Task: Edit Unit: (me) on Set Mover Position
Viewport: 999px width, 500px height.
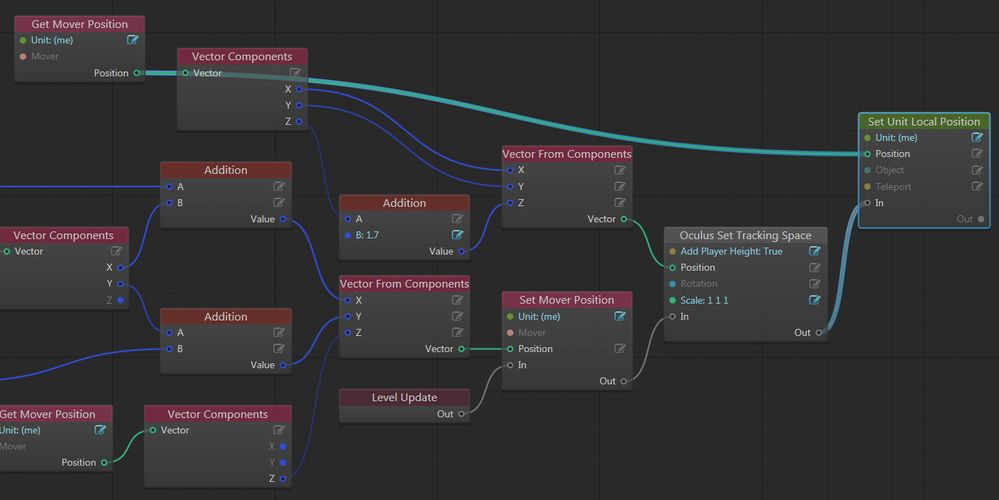Action: click(619, 317)
